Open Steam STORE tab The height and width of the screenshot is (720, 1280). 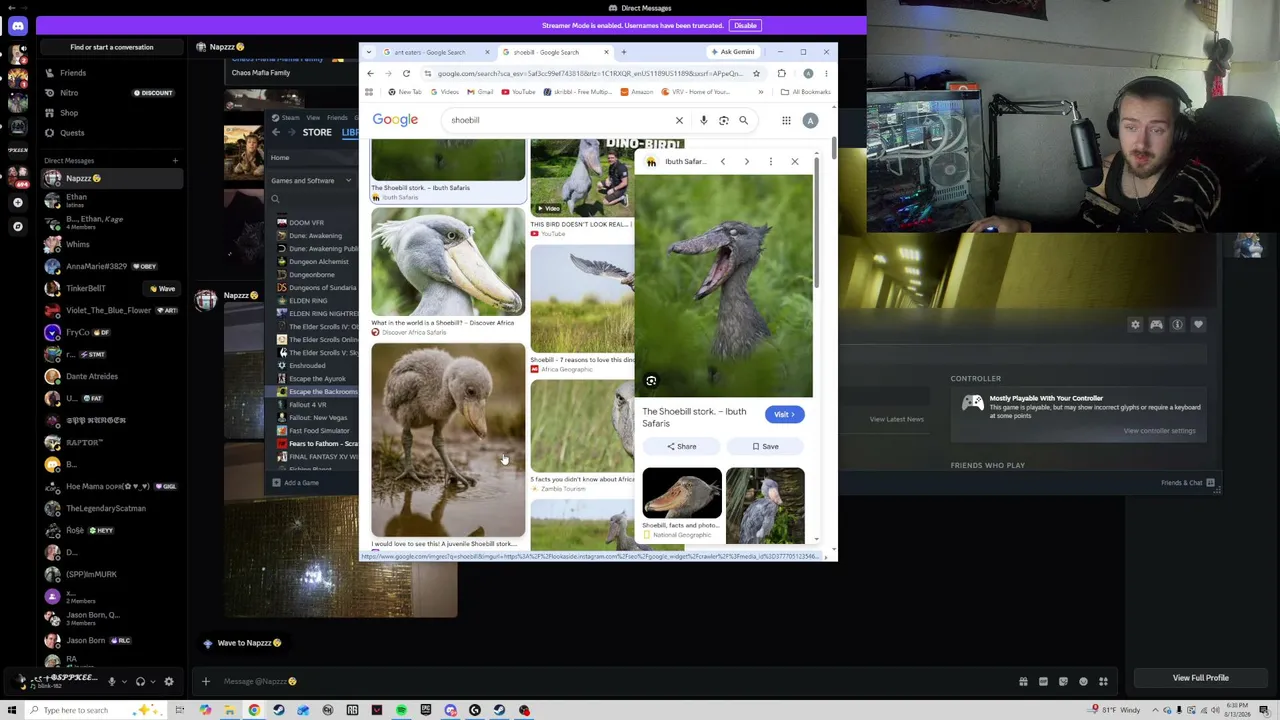click(317, 132)
